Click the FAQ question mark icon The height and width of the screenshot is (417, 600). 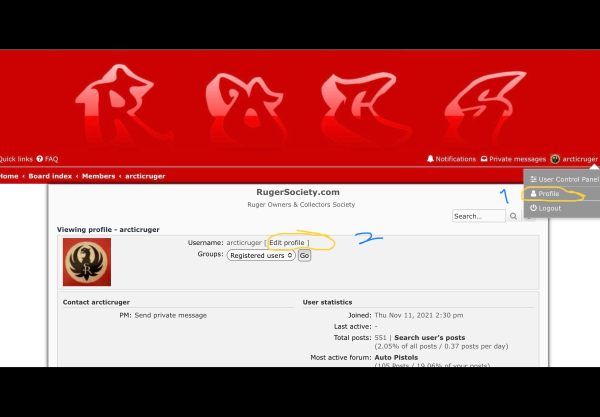pos(40,159)
